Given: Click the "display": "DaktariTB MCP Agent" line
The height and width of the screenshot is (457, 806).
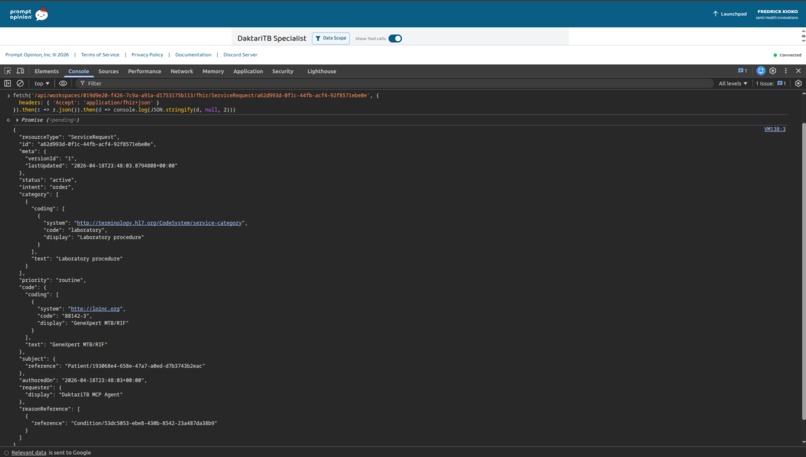Looking at the screenshot, I should (x=74, y=395).
